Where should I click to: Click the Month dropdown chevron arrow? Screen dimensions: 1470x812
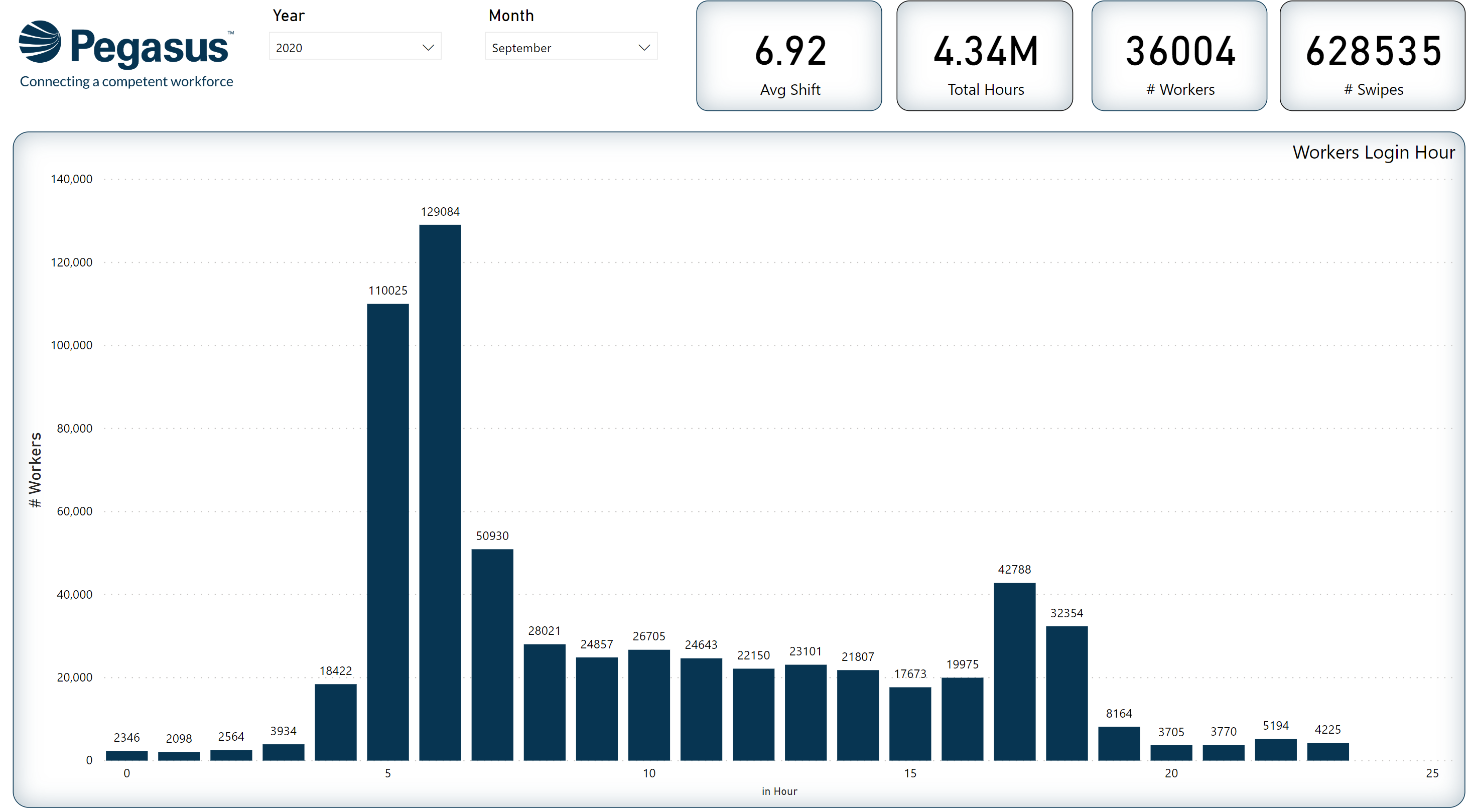pos(644,47)
